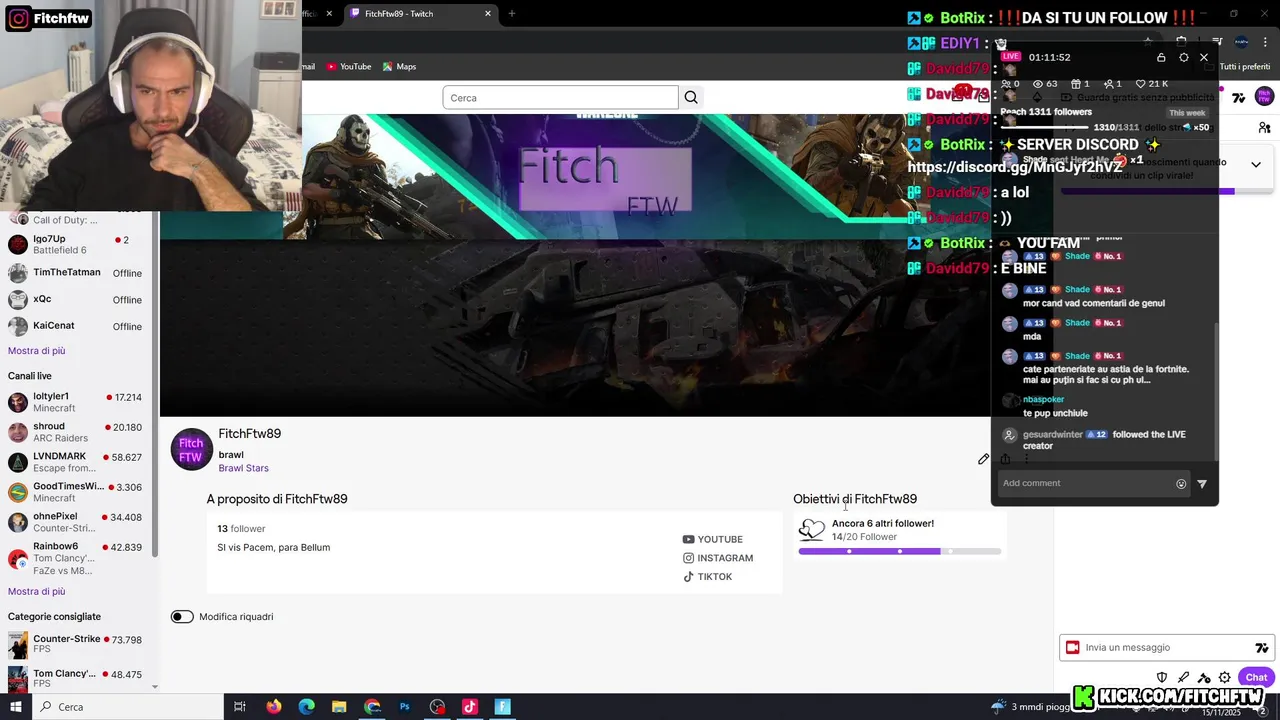
Task: Expand followed channels with first Mostra di più
Action: [x=37, y=351]
